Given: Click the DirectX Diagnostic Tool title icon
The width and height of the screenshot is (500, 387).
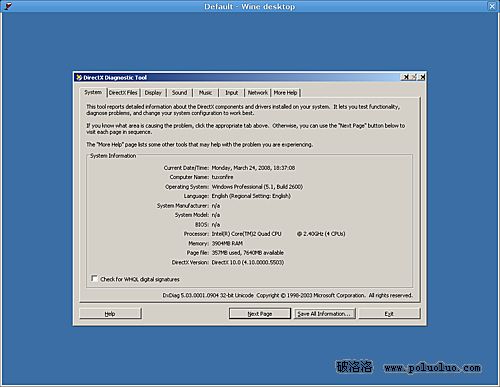Looking at the screenshot, I should tap(79, 77).
